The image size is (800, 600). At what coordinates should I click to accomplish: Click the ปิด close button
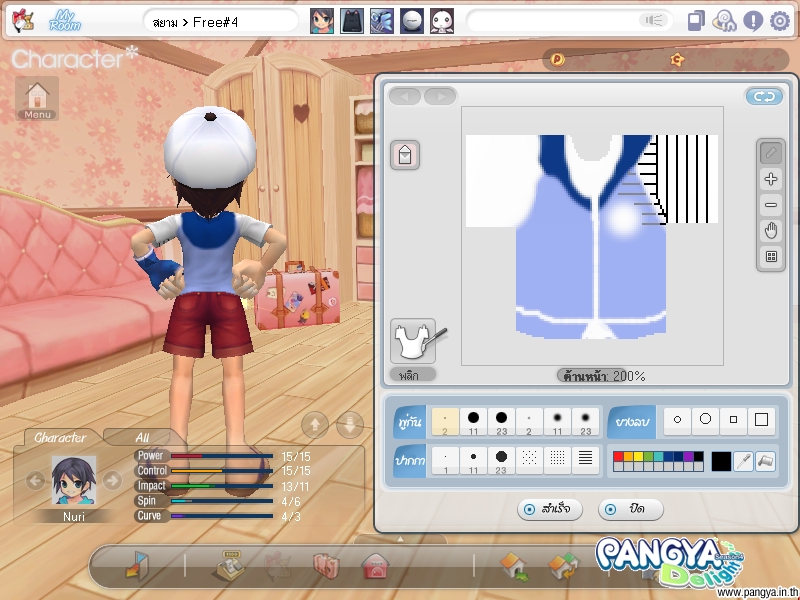(x=631, y=509)
